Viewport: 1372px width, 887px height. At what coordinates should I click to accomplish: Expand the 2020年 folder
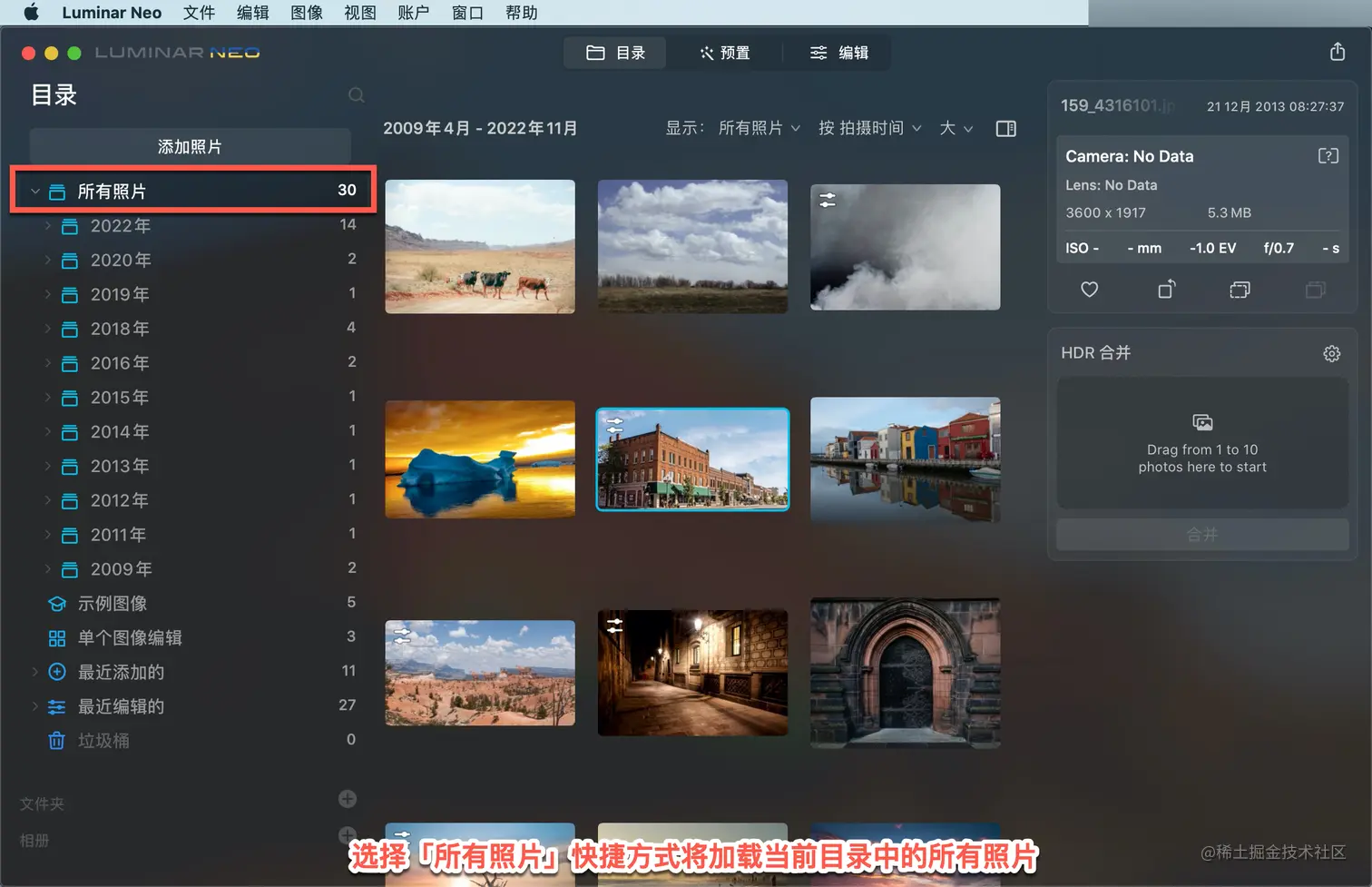click(x=48, y=261)
